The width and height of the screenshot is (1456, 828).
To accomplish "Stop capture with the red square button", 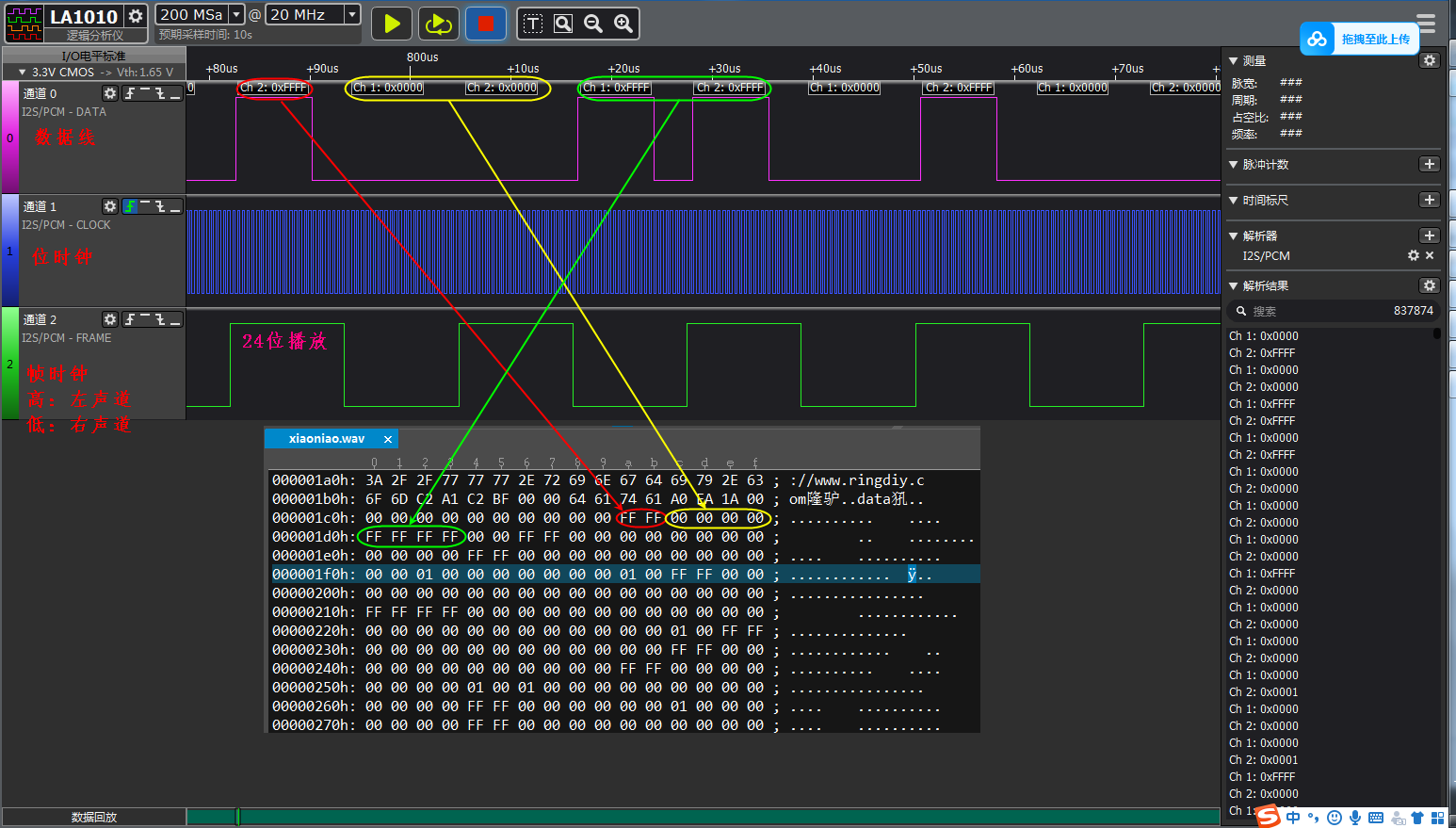I will 485,24.
